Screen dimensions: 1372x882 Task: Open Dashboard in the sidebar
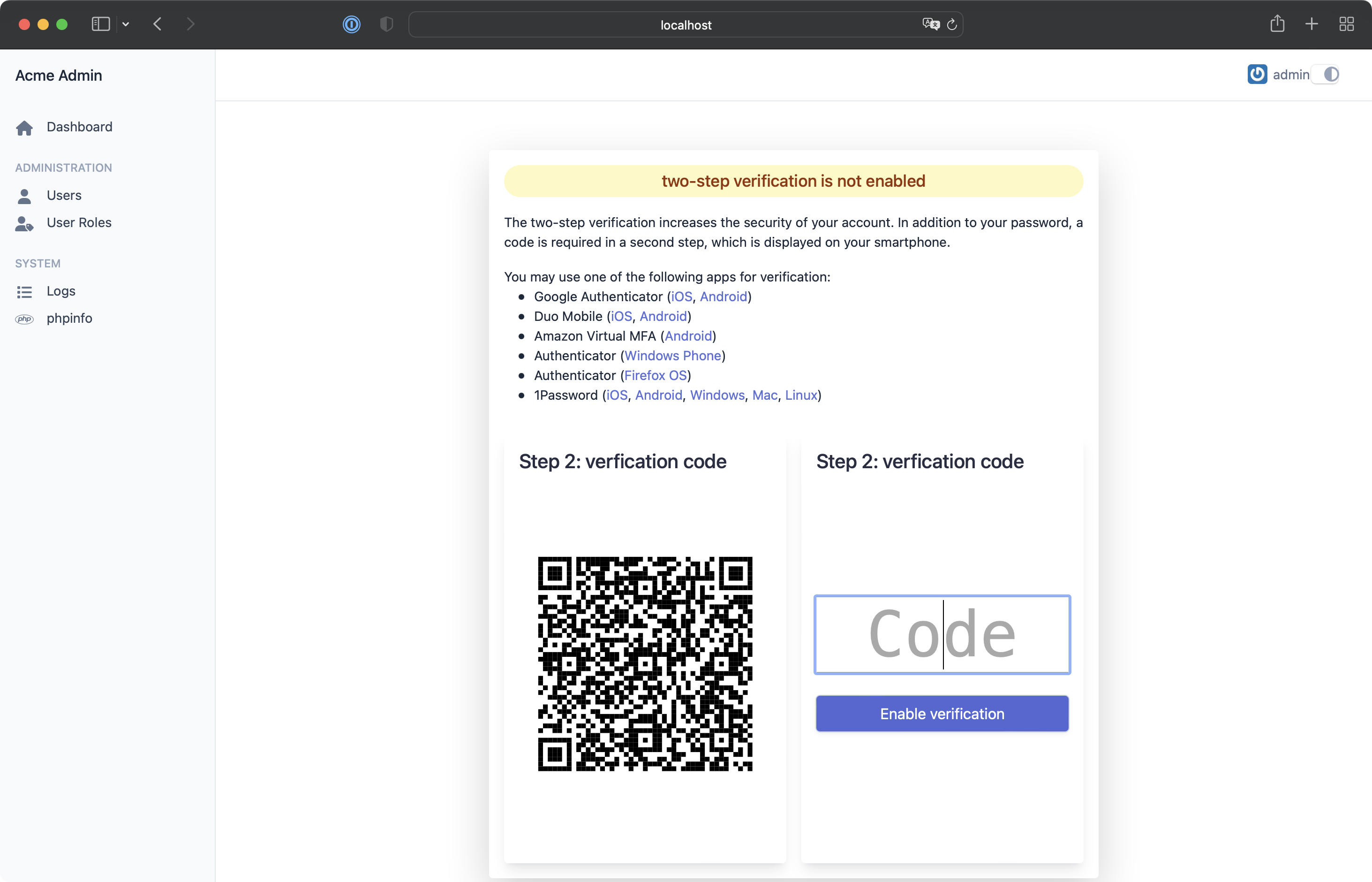tap(80, 127)
